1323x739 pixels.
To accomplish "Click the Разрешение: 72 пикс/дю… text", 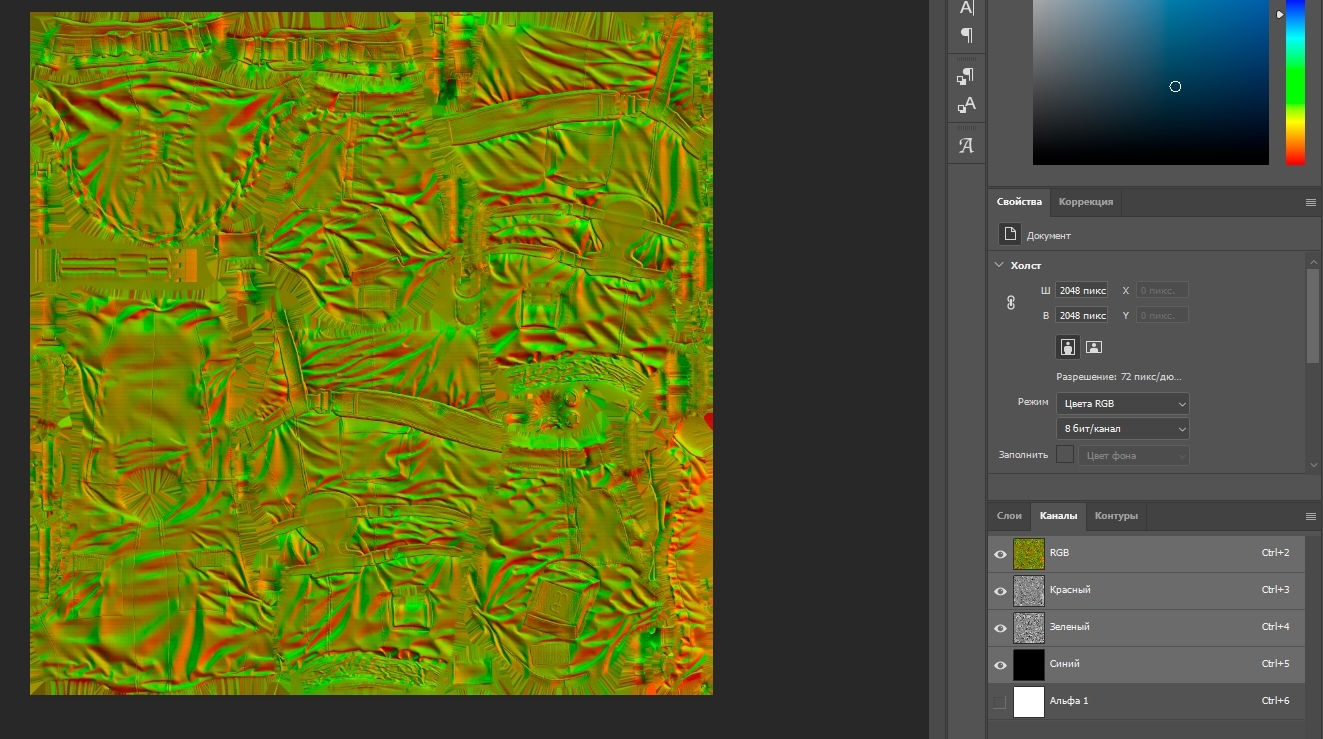I will 1119,377.
